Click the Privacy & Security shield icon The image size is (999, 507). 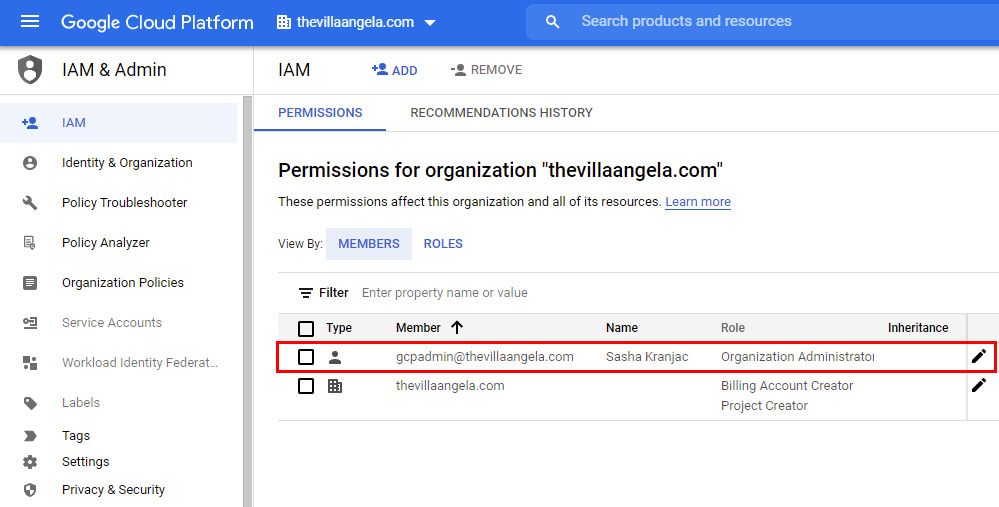(x=30, y=490)
